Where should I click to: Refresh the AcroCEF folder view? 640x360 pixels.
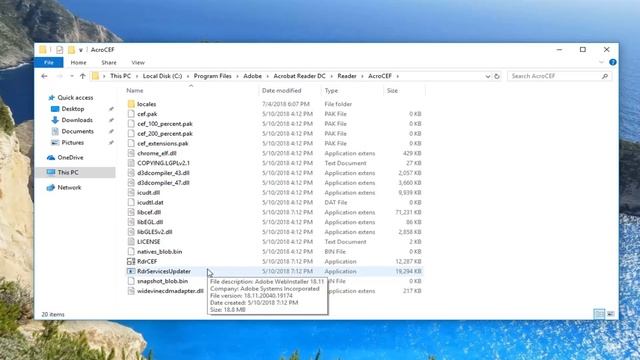point(497,76)
